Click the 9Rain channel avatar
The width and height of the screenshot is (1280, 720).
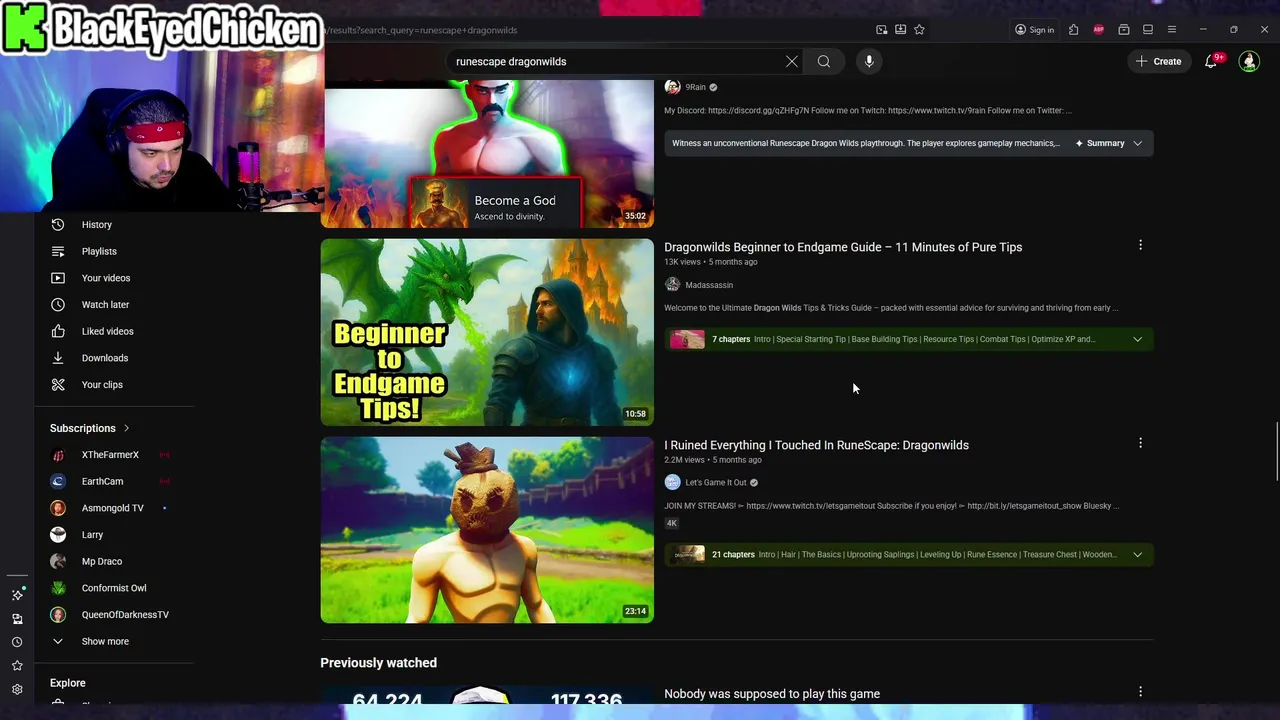pos(672,87)
